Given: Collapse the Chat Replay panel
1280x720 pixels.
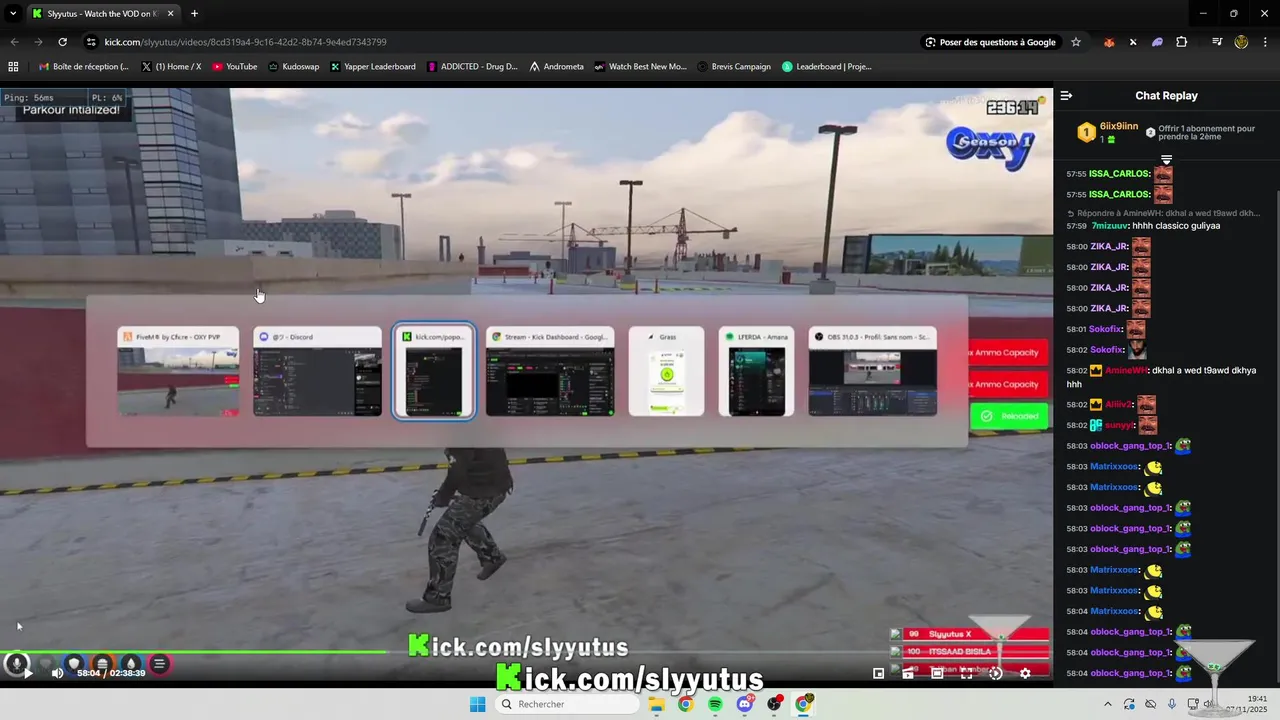Looking at the screenshot, I should [x=1066, y=96].
